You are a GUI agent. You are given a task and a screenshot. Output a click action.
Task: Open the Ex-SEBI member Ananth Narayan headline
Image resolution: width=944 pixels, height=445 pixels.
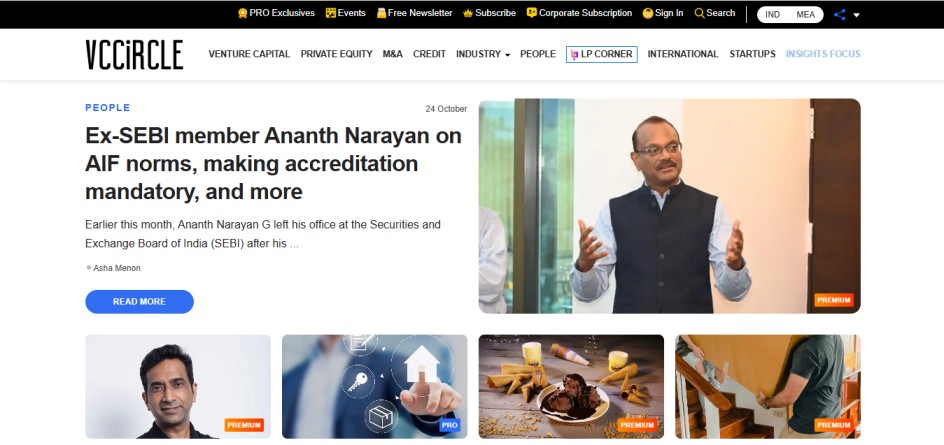pyautogui.click(x=273, y=164)
